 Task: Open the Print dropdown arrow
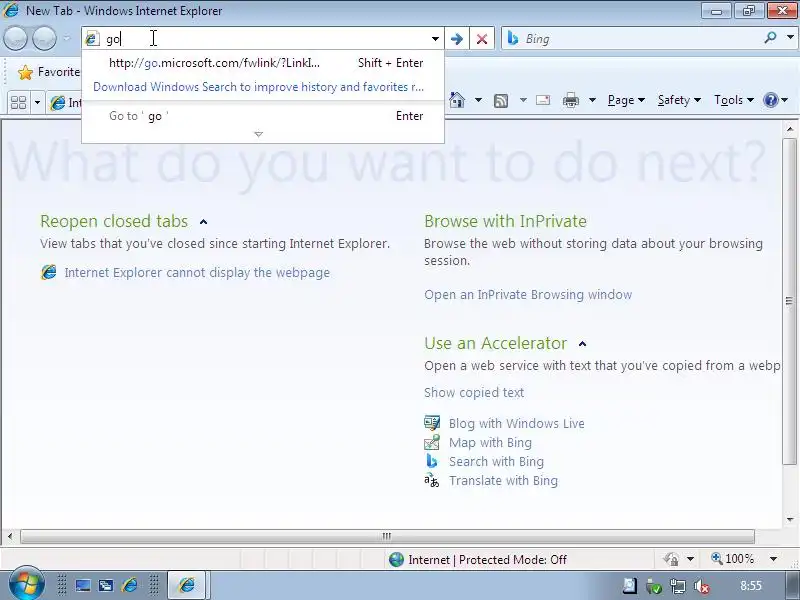pos(592,100)
